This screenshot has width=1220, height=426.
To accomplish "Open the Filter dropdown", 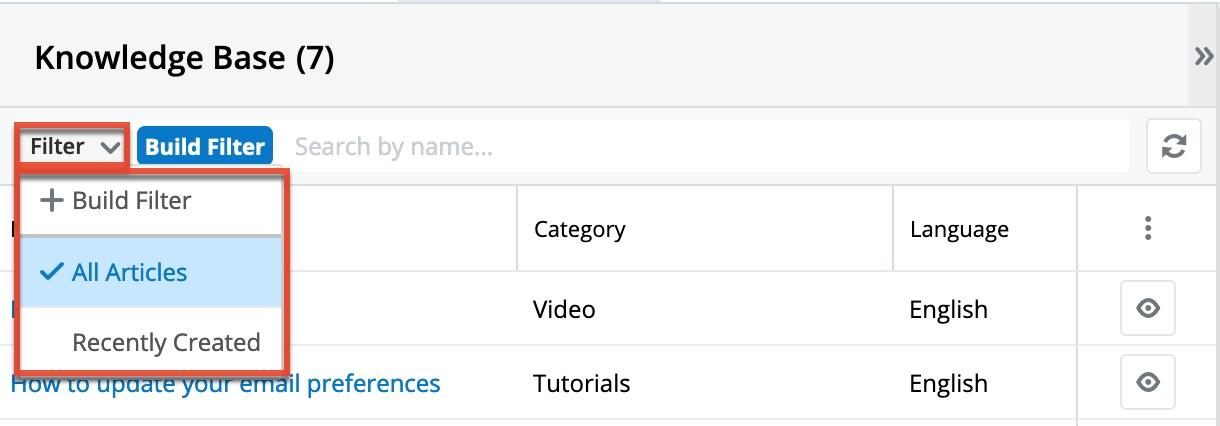I will tap(73, 147).
